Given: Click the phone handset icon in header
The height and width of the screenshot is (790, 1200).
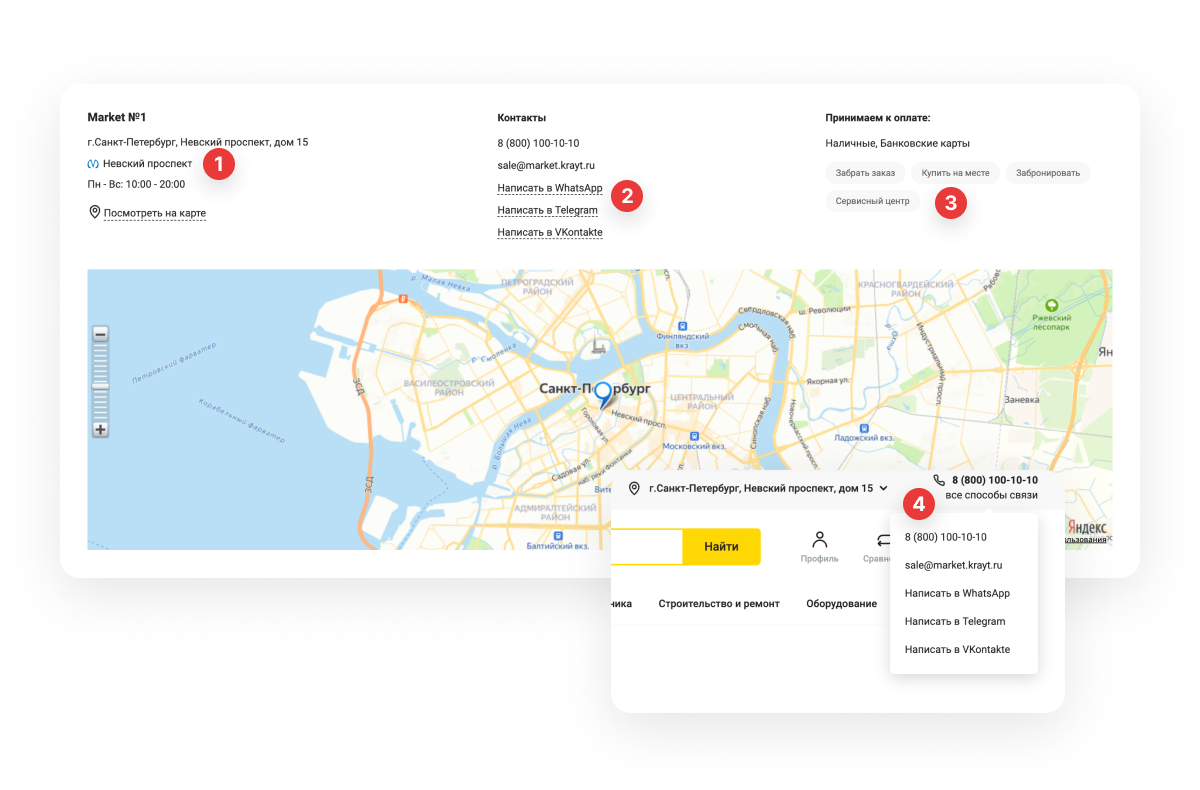Looking at the screenshot, I should pos(938,480).
